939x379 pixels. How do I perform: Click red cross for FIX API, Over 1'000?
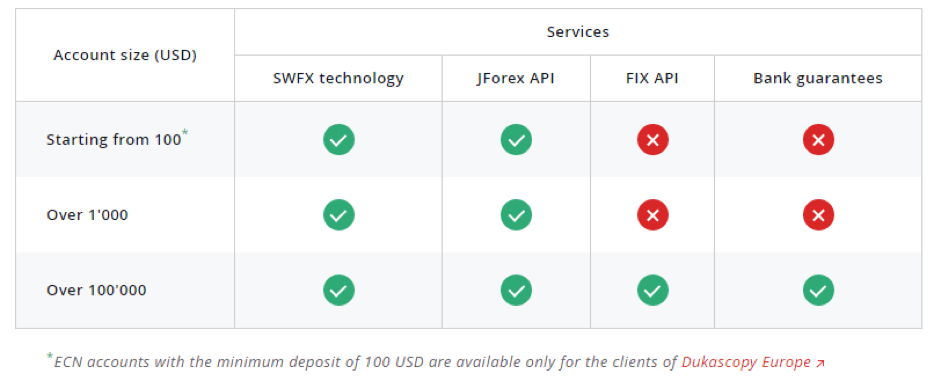pyautogui.click(x=653, y=215)
